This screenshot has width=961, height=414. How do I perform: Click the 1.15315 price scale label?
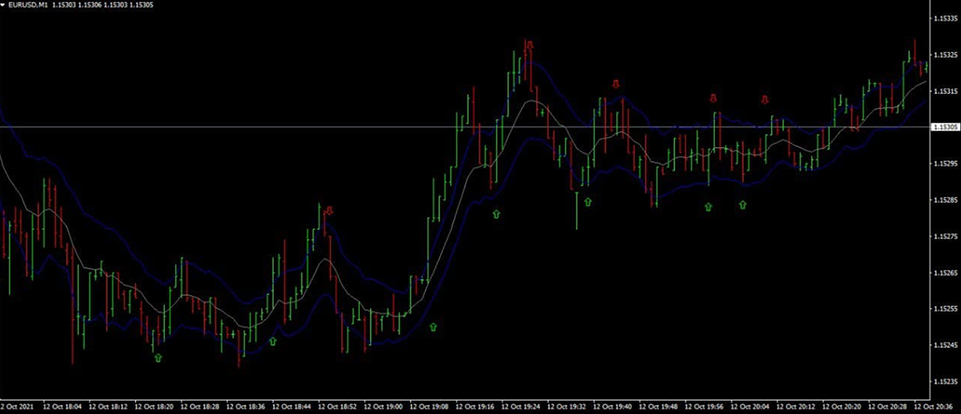click(x=944, y=91)
